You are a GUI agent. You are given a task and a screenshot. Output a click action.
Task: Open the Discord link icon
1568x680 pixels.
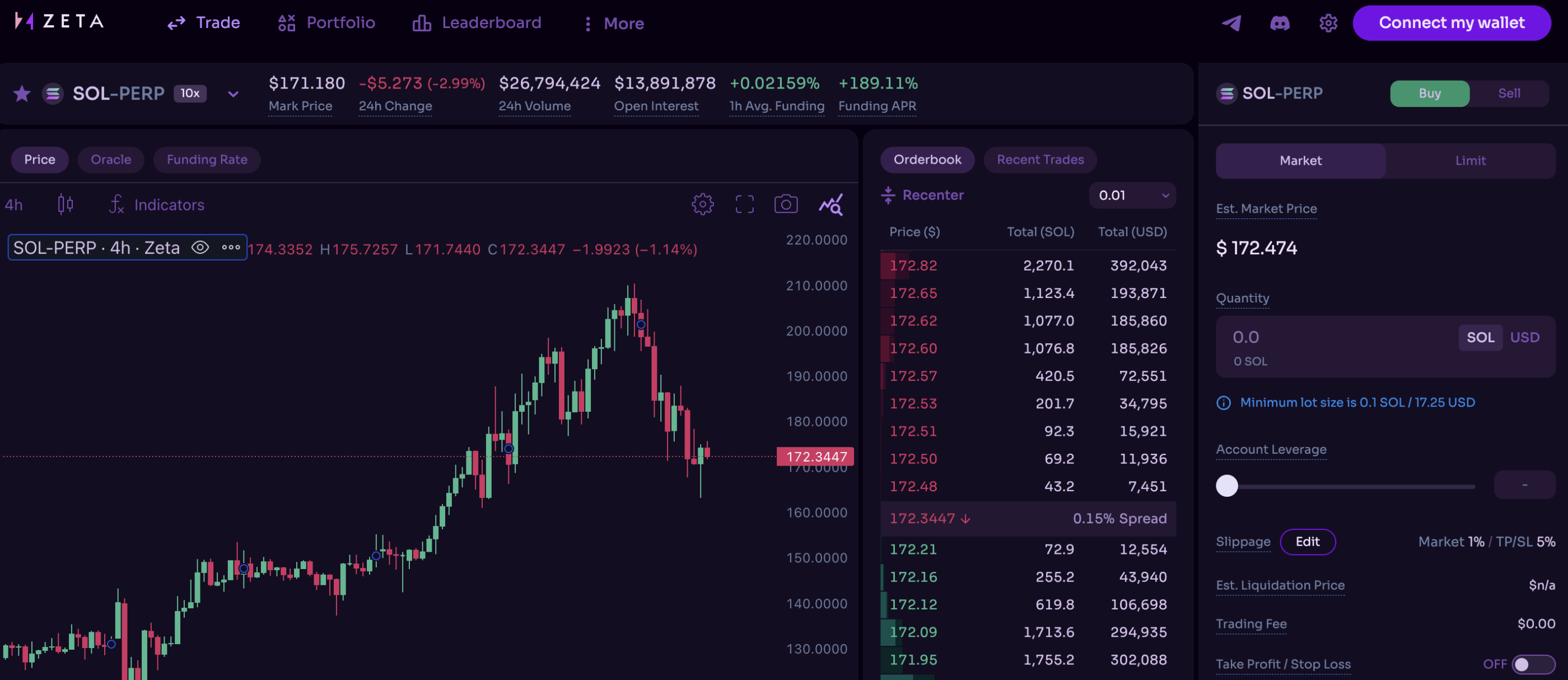point(1280,23)
